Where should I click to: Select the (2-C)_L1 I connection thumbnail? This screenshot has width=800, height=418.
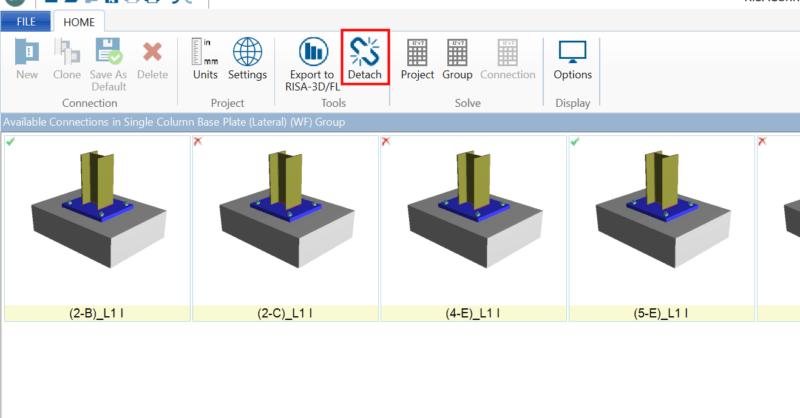coord(284,218)
